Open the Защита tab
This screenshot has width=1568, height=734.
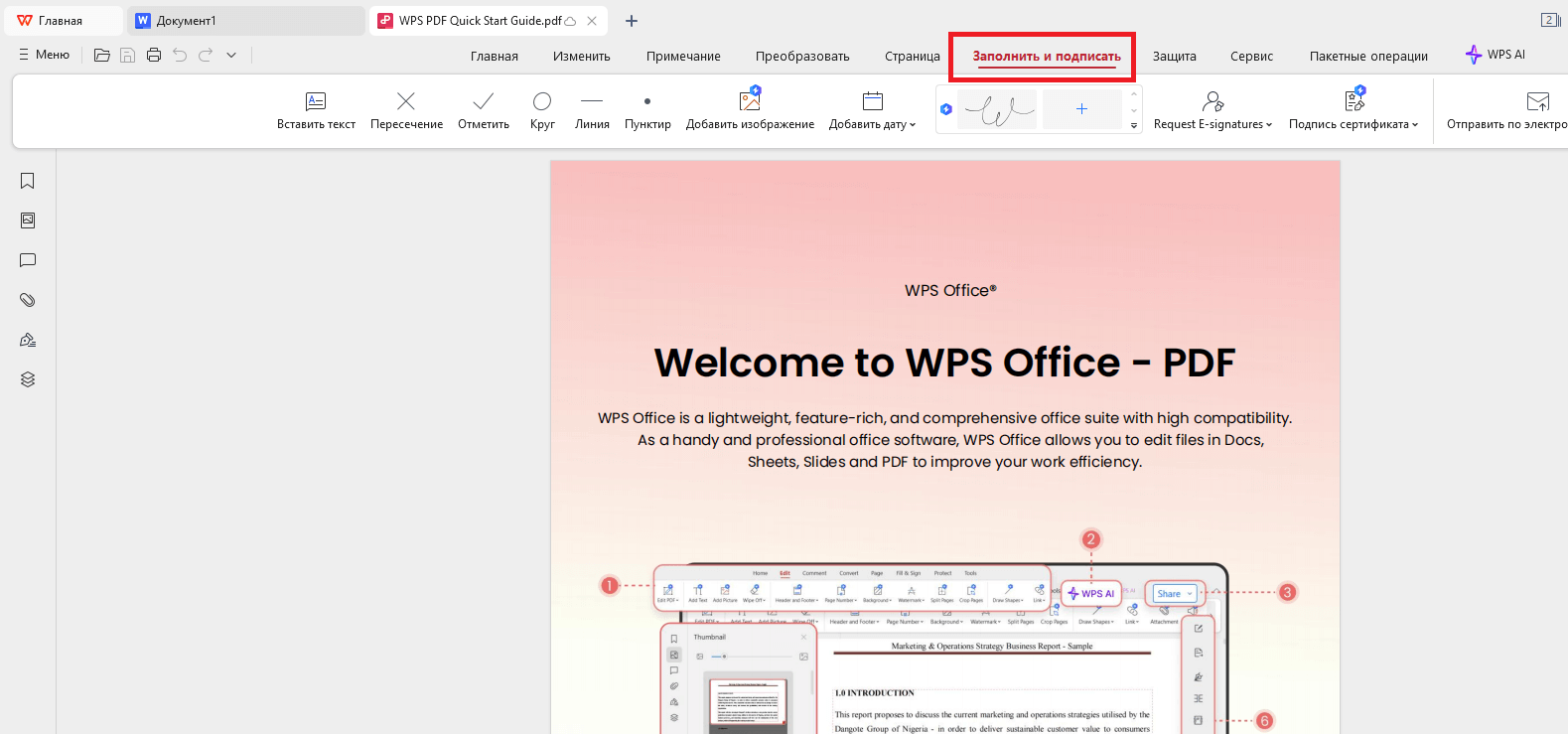(x=1175, y=56)
